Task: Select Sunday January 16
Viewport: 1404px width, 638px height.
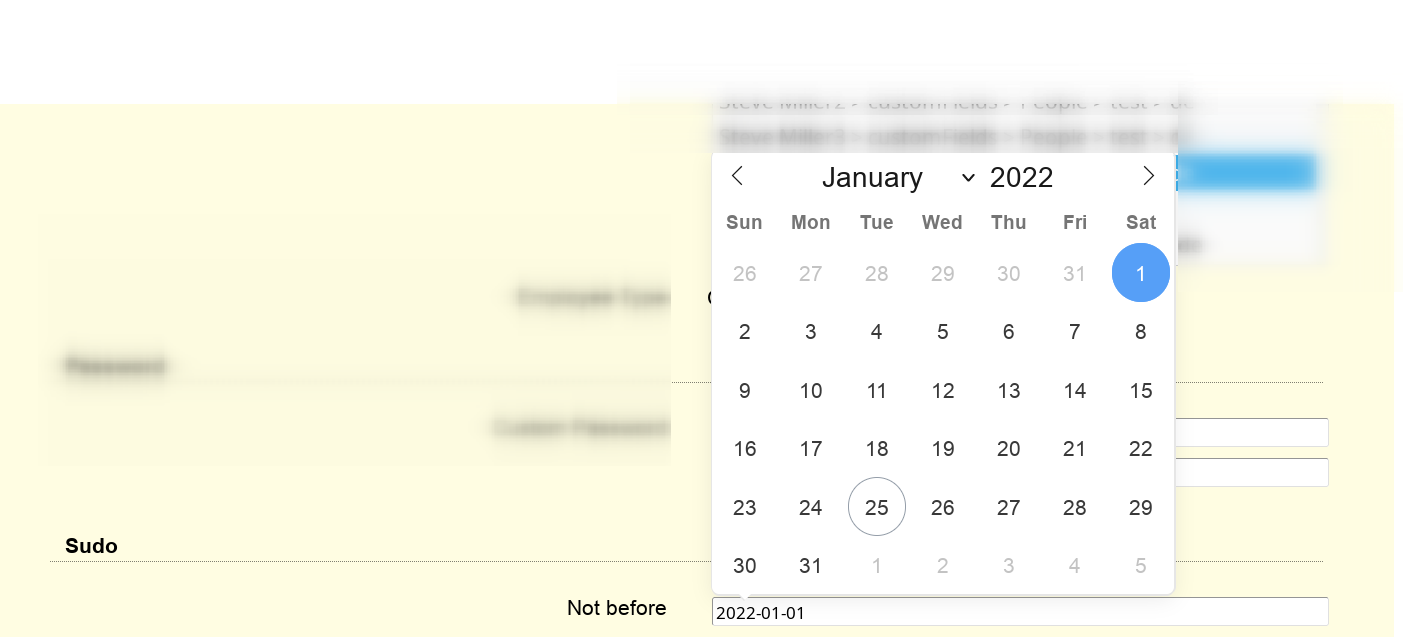Action: 744,449
